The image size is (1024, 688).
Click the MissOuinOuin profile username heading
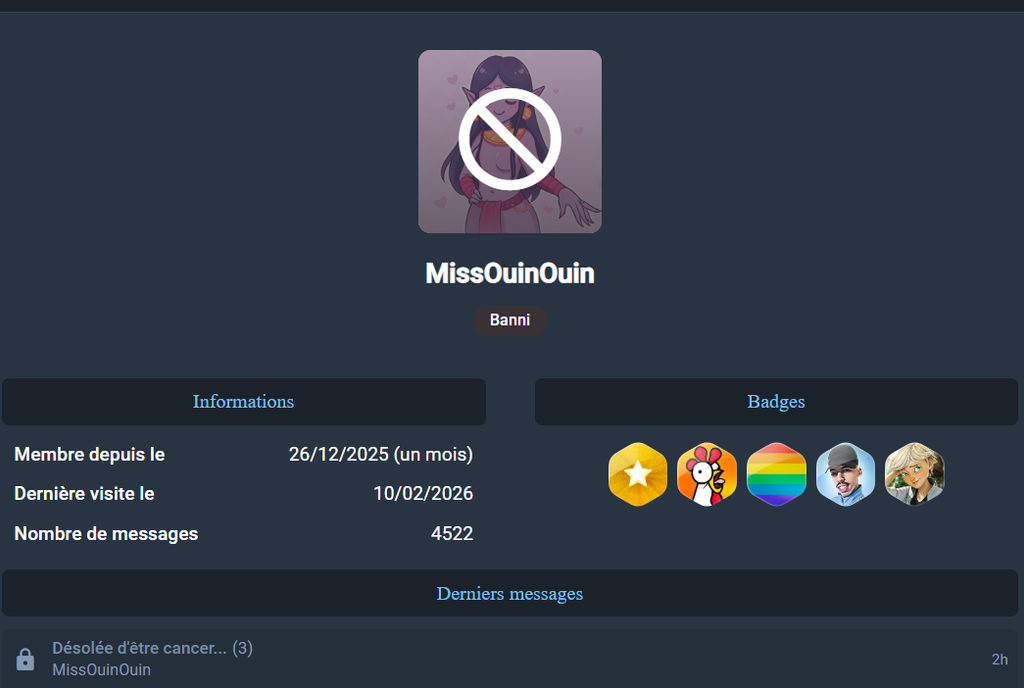509,274
